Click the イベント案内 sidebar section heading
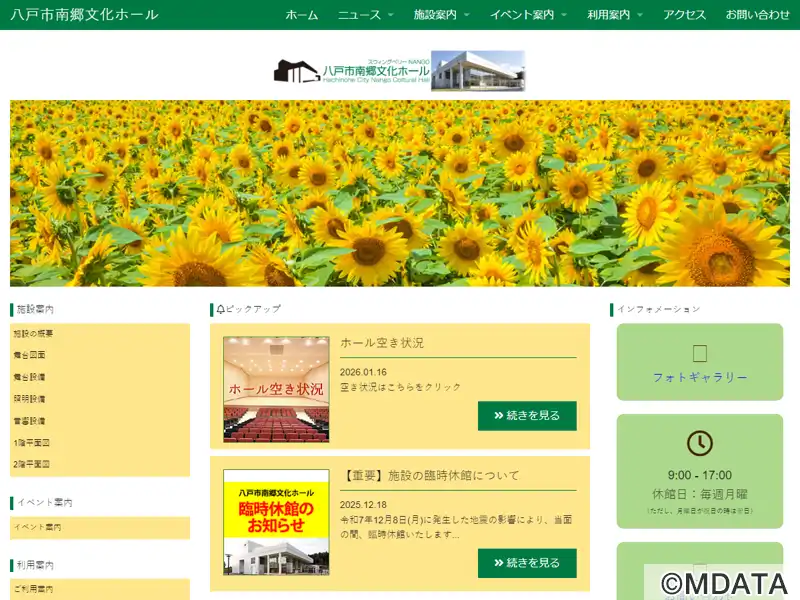 45,503
